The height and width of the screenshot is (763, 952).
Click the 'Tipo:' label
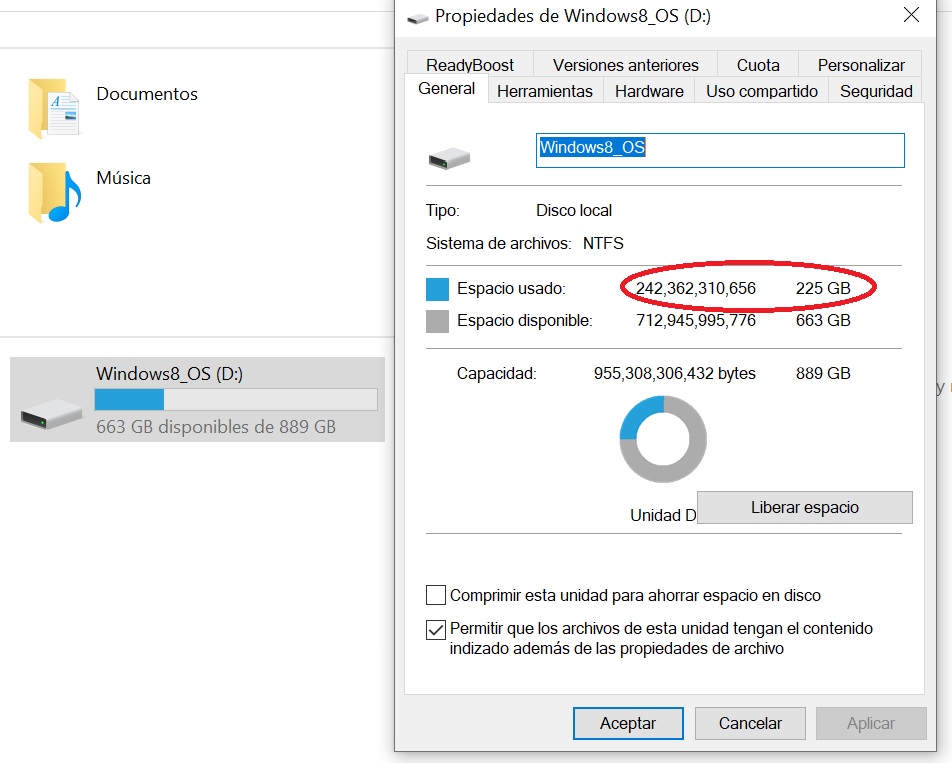pyautogui.click(x=443, y=211)
